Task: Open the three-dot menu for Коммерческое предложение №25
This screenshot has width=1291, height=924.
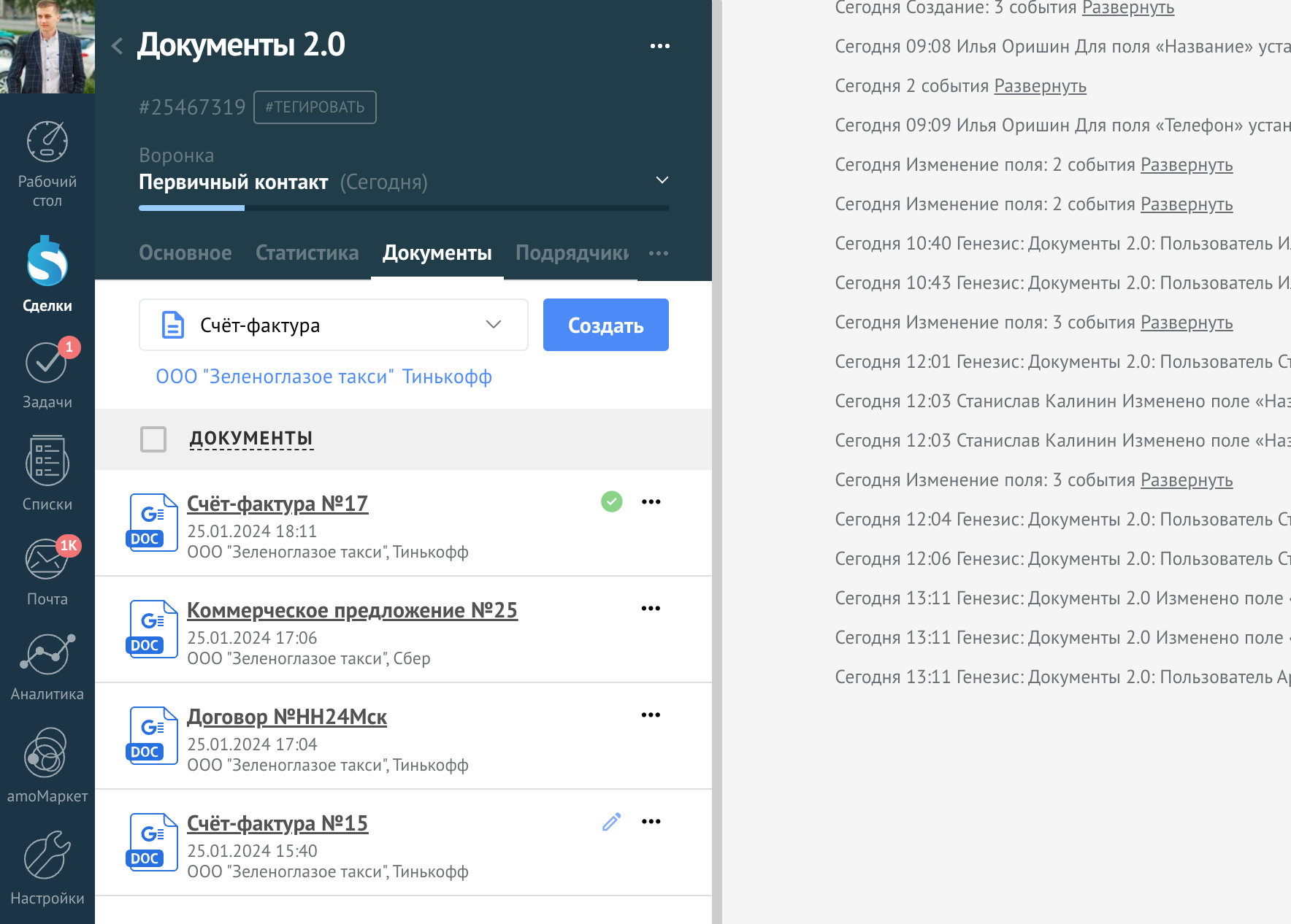Action: click(x=651, y=609)
